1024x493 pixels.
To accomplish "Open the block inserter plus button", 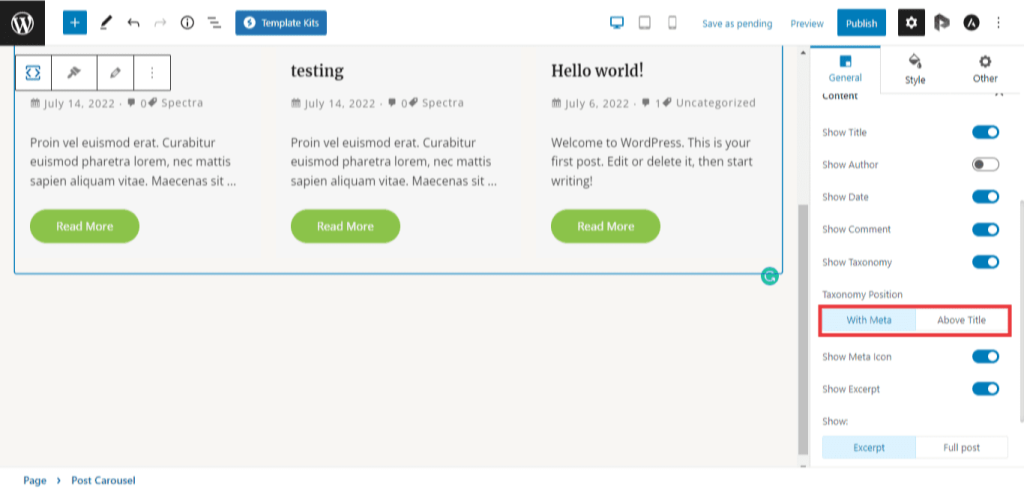I will click(x=75, y=22).
